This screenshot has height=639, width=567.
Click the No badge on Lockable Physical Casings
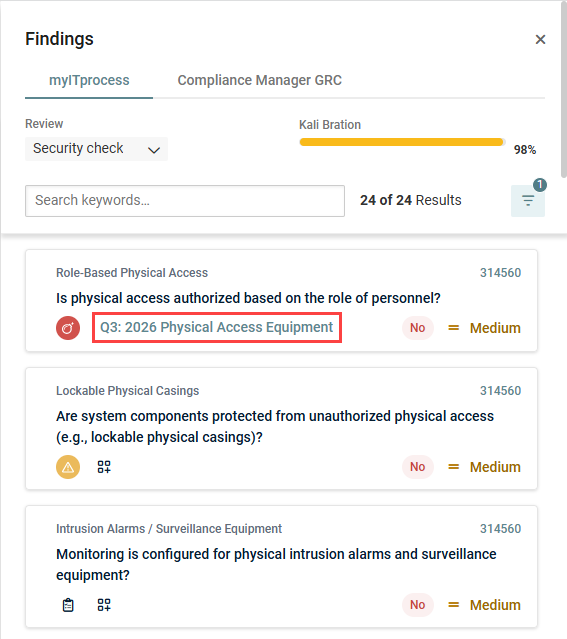coord(417,467)
